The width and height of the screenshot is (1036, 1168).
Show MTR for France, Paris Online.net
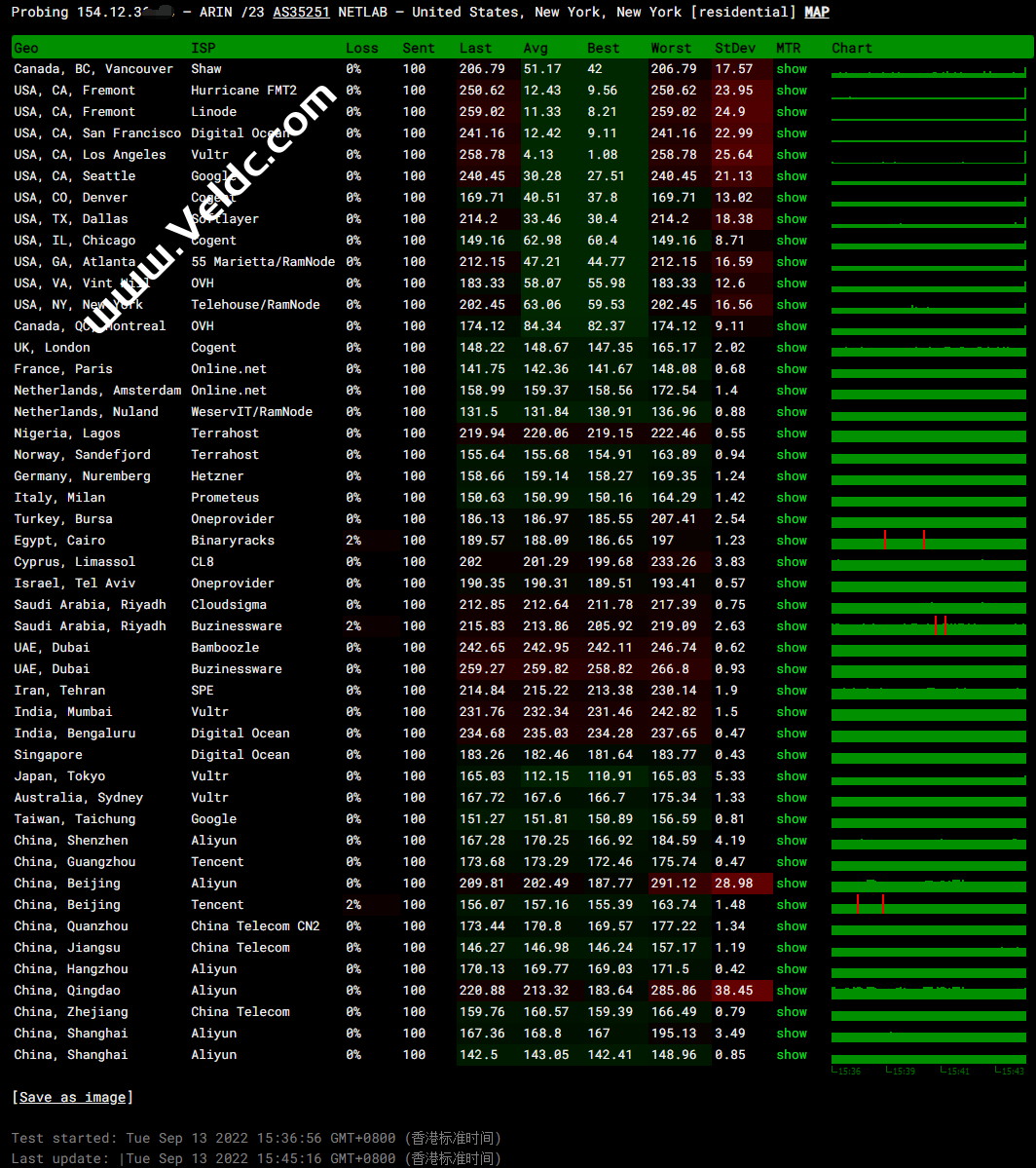pos(791,369)
